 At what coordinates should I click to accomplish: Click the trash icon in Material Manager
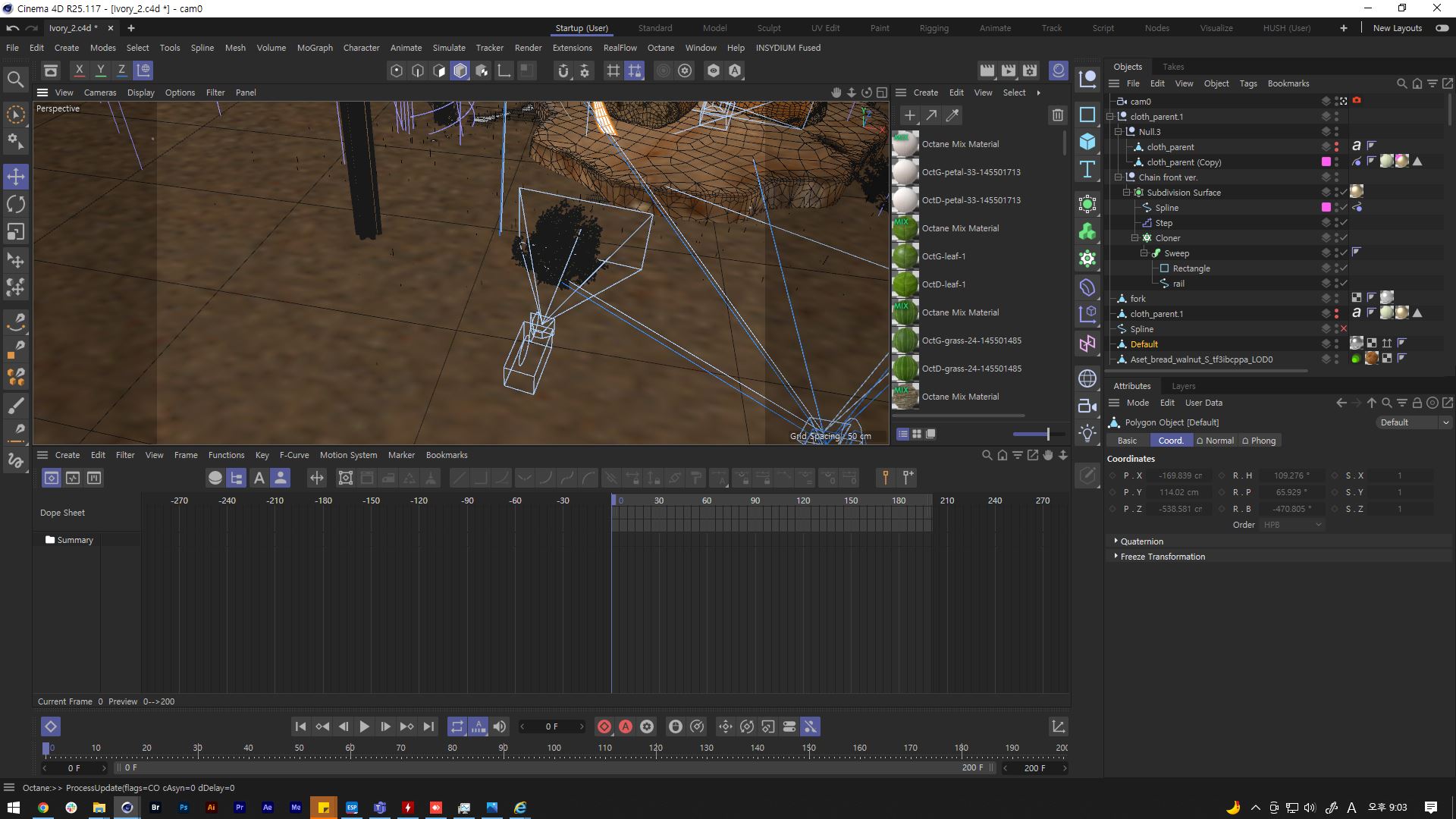tap(1058, 115)
